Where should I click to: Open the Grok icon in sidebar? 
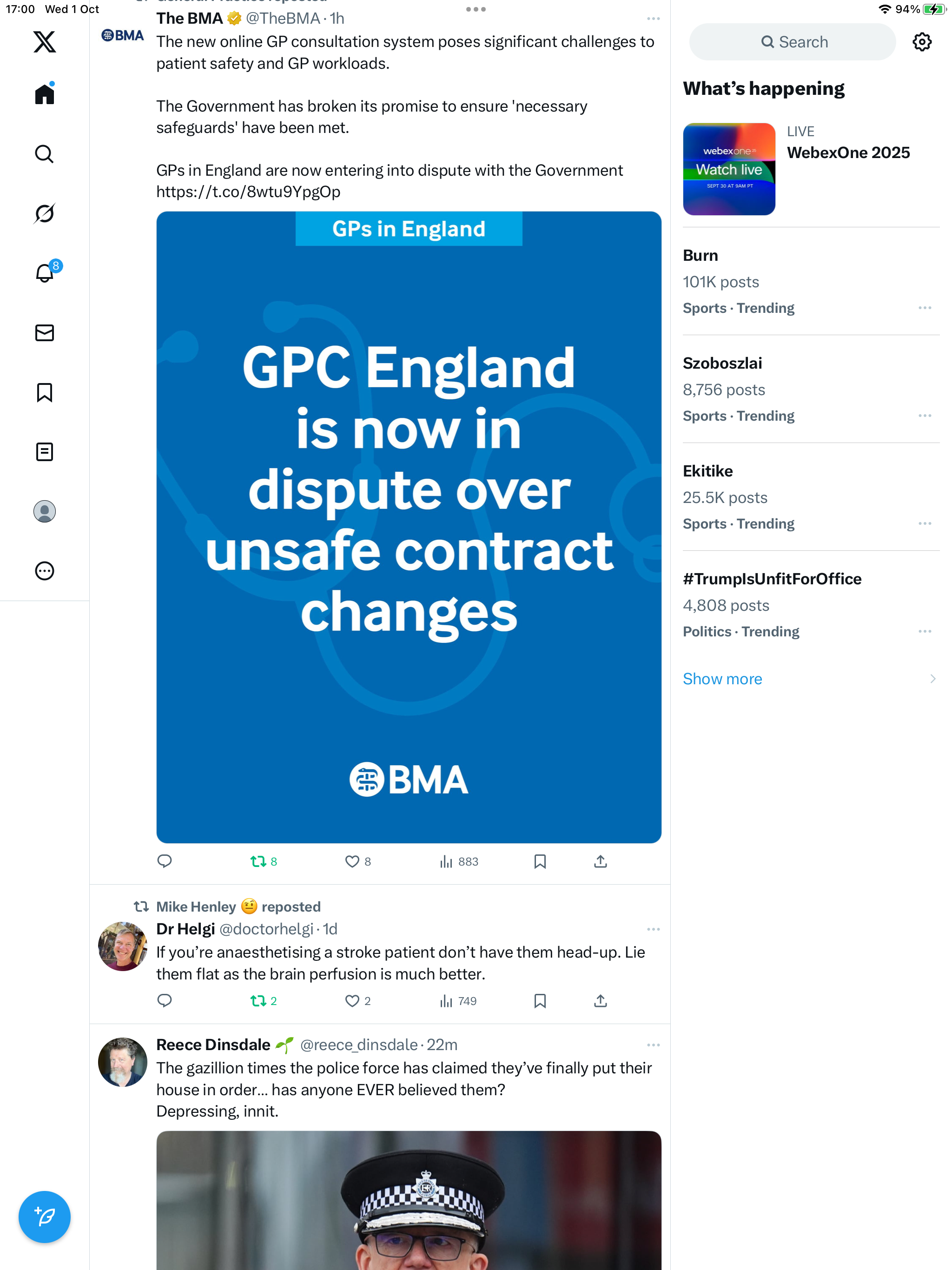pyautogui.click(x=44, y=213)
